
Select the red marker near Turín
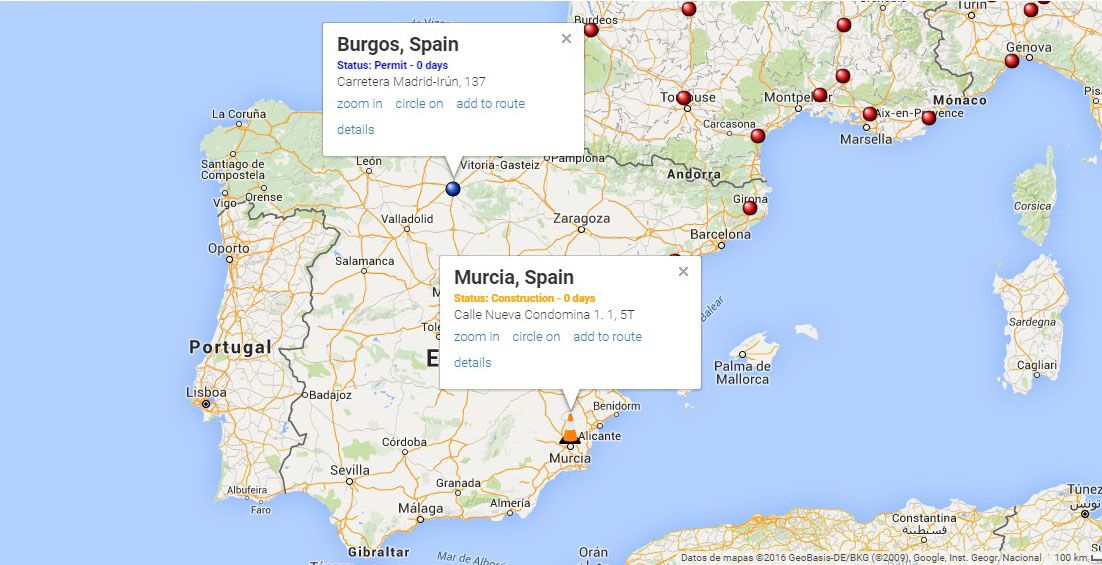pos(1030,10)
